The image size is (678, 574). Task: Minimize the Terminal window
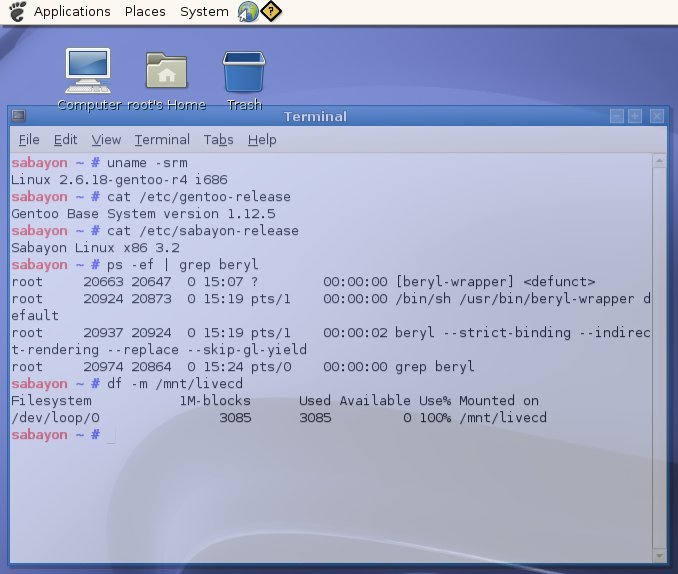pyautogui.click(x=617, y=116)
